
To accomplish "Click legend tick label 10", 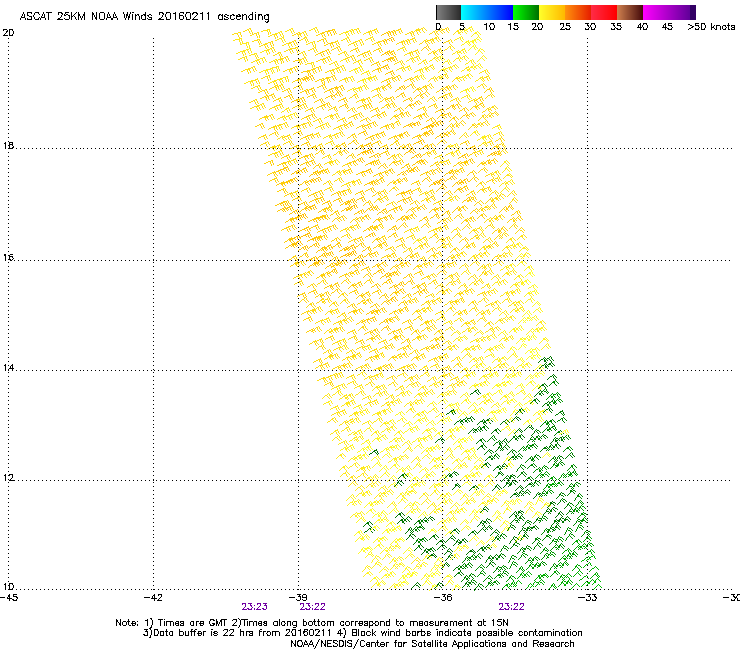I will coord(489,27).
